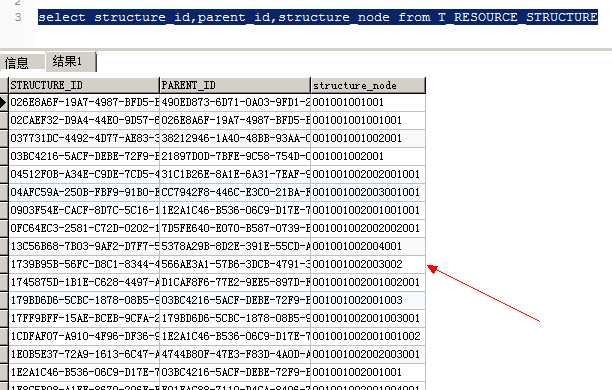612x390 pixels.
Task: Click the structure_node column header
Action: (368, 85)
